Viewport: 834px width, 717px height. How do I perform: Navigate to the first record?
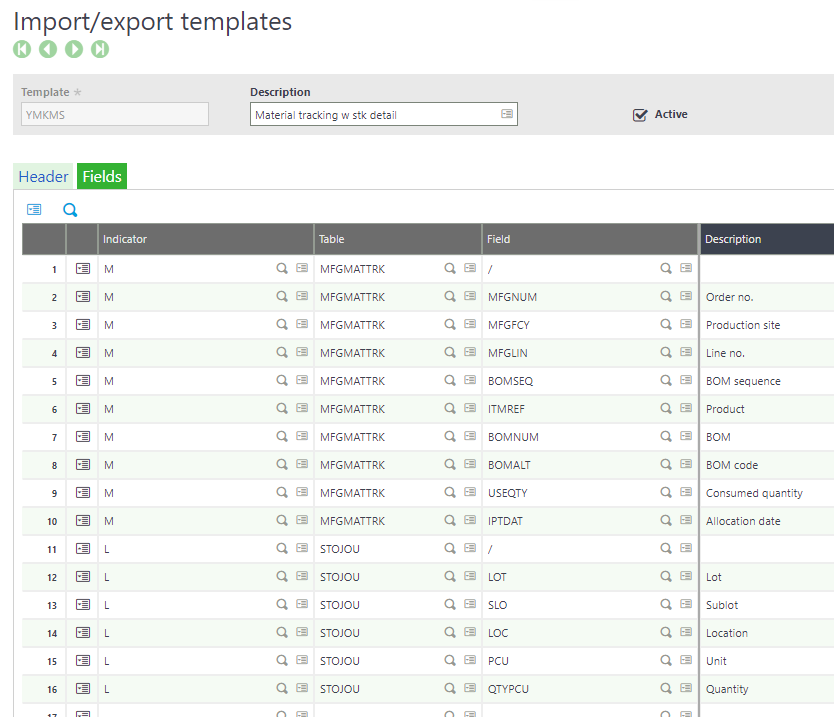pos(21,48)
